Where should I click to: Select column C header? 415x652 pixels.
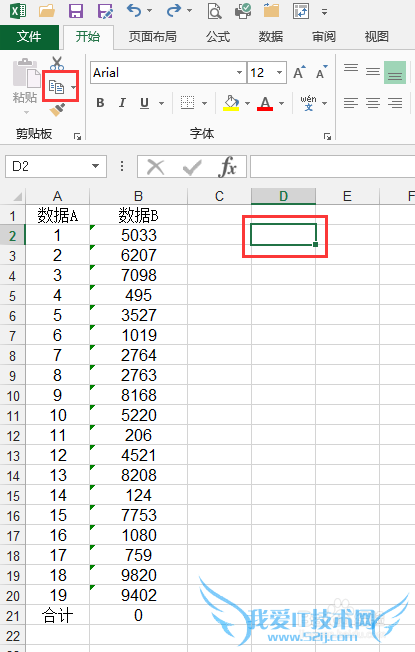pyautogui.click(x=220, y=196)
